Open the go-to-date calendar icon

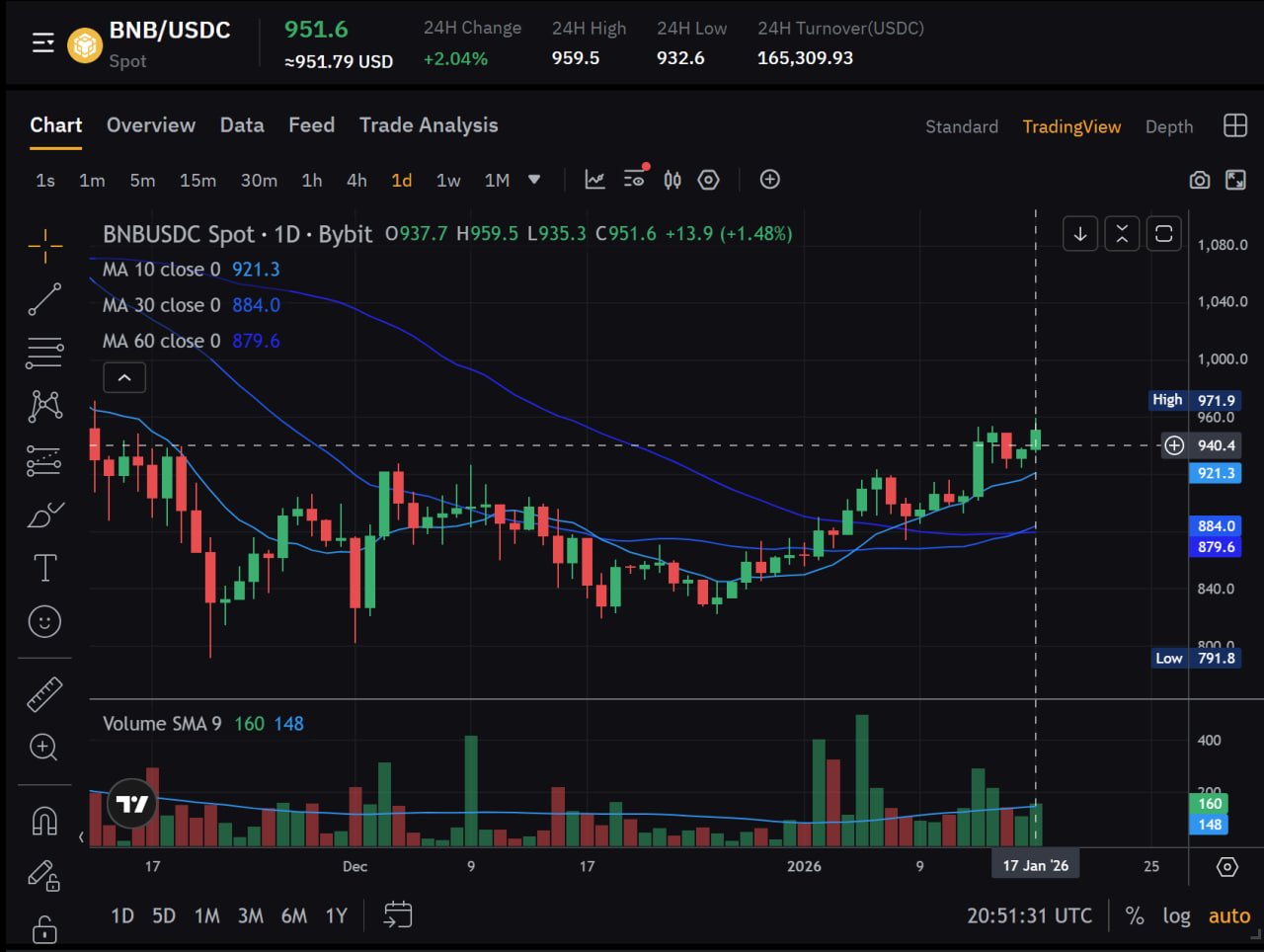pos(398,915)
